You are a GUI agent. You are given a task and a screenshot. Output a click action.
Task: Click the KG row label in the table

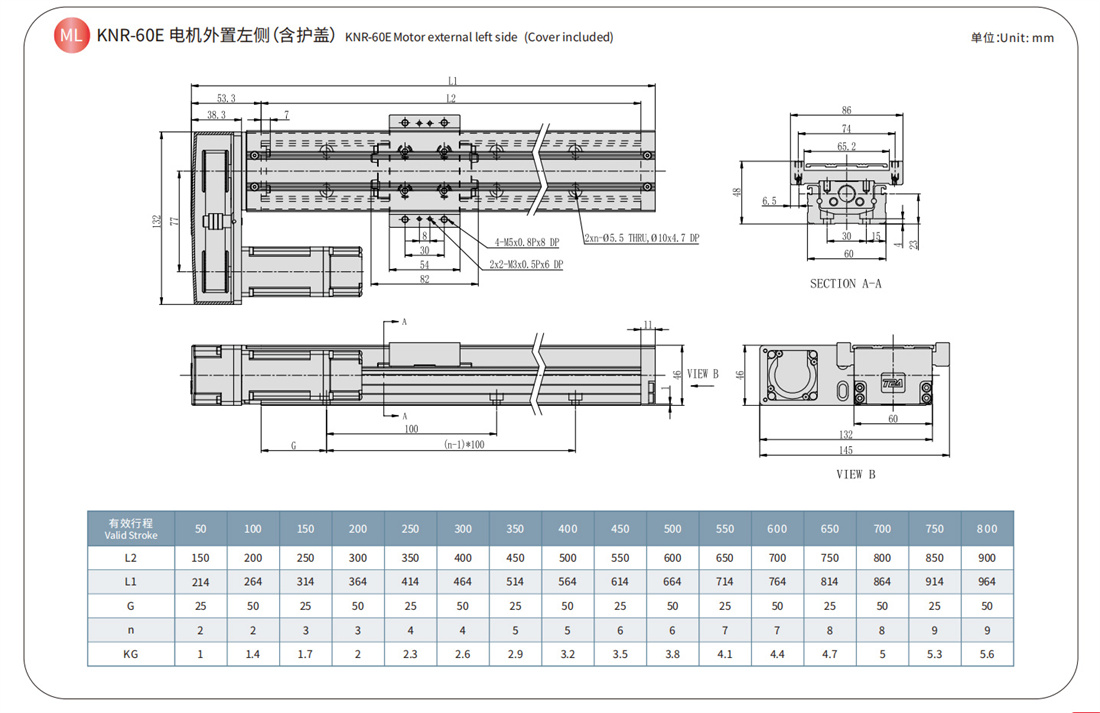click(130, 653)
